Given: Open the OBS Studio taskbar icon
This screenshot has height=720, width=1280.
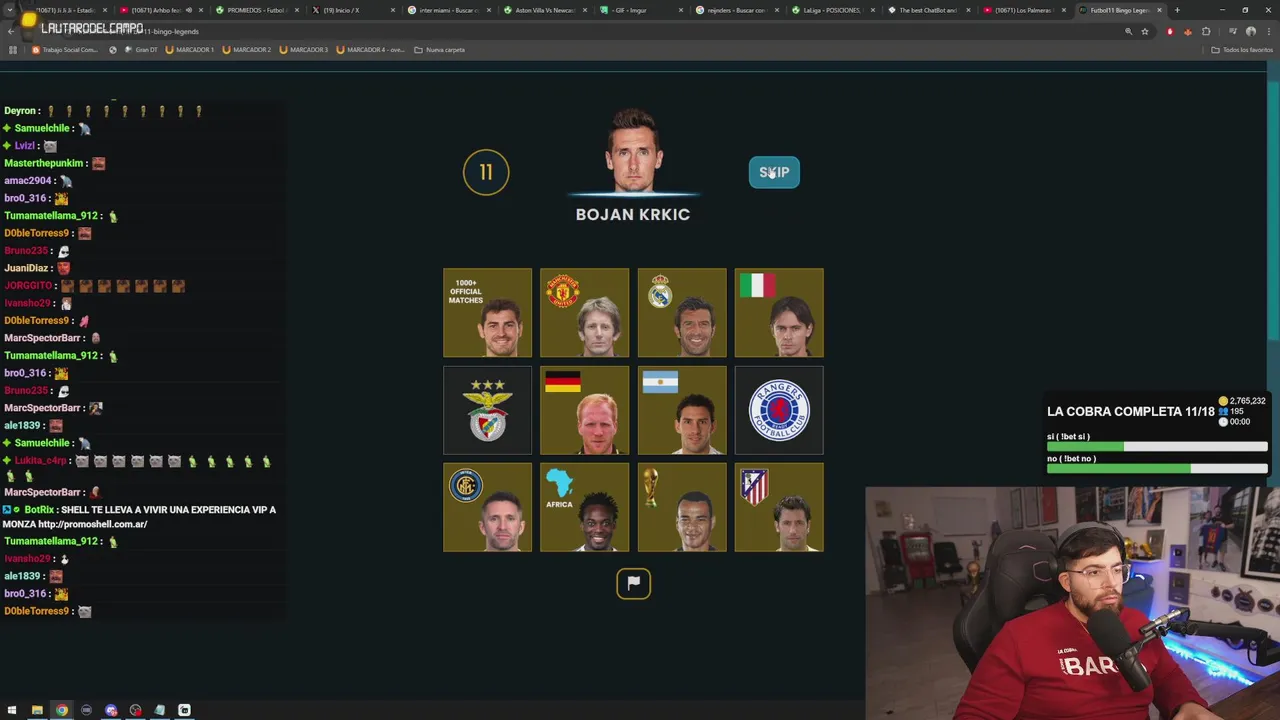Looking at the screenshot, I should click(135, 710).
